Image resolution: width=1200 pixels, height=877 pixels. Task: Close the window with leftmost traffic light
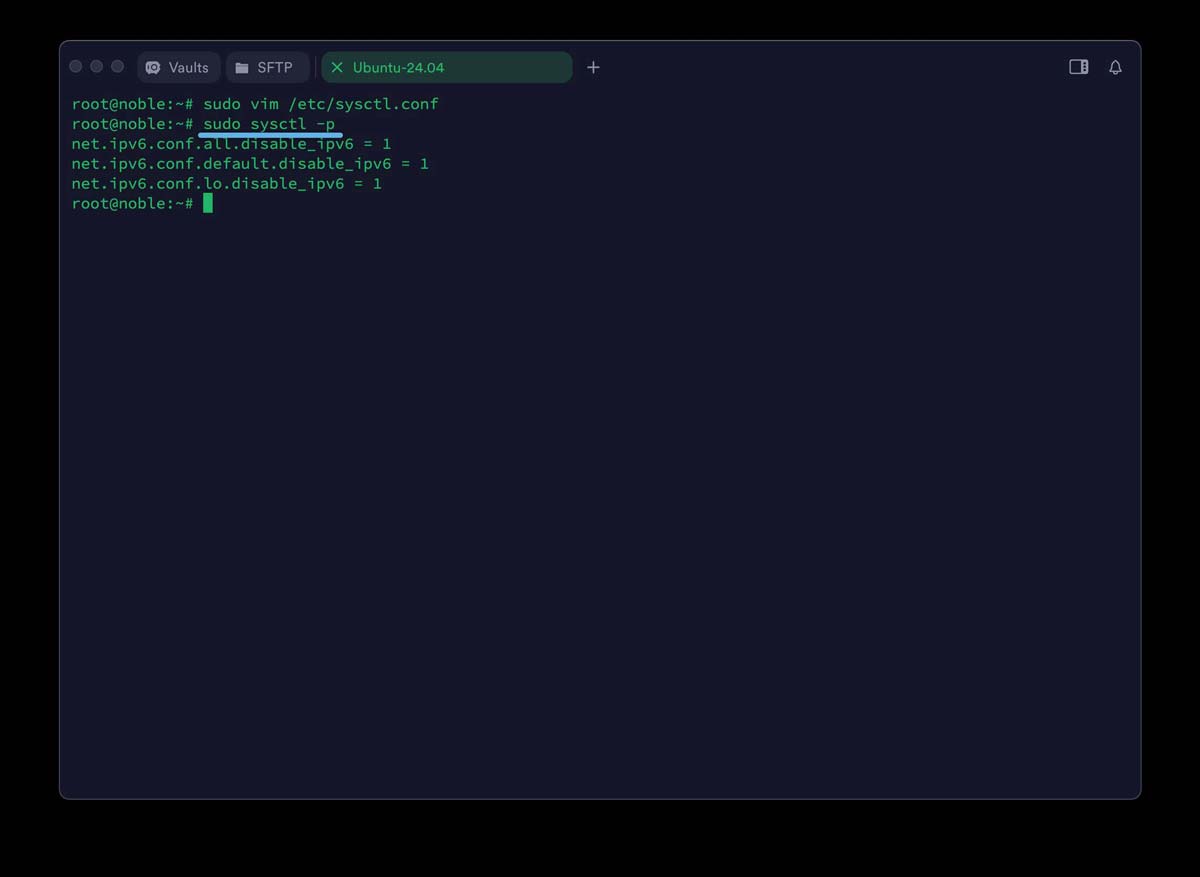[x=76, y=67]
